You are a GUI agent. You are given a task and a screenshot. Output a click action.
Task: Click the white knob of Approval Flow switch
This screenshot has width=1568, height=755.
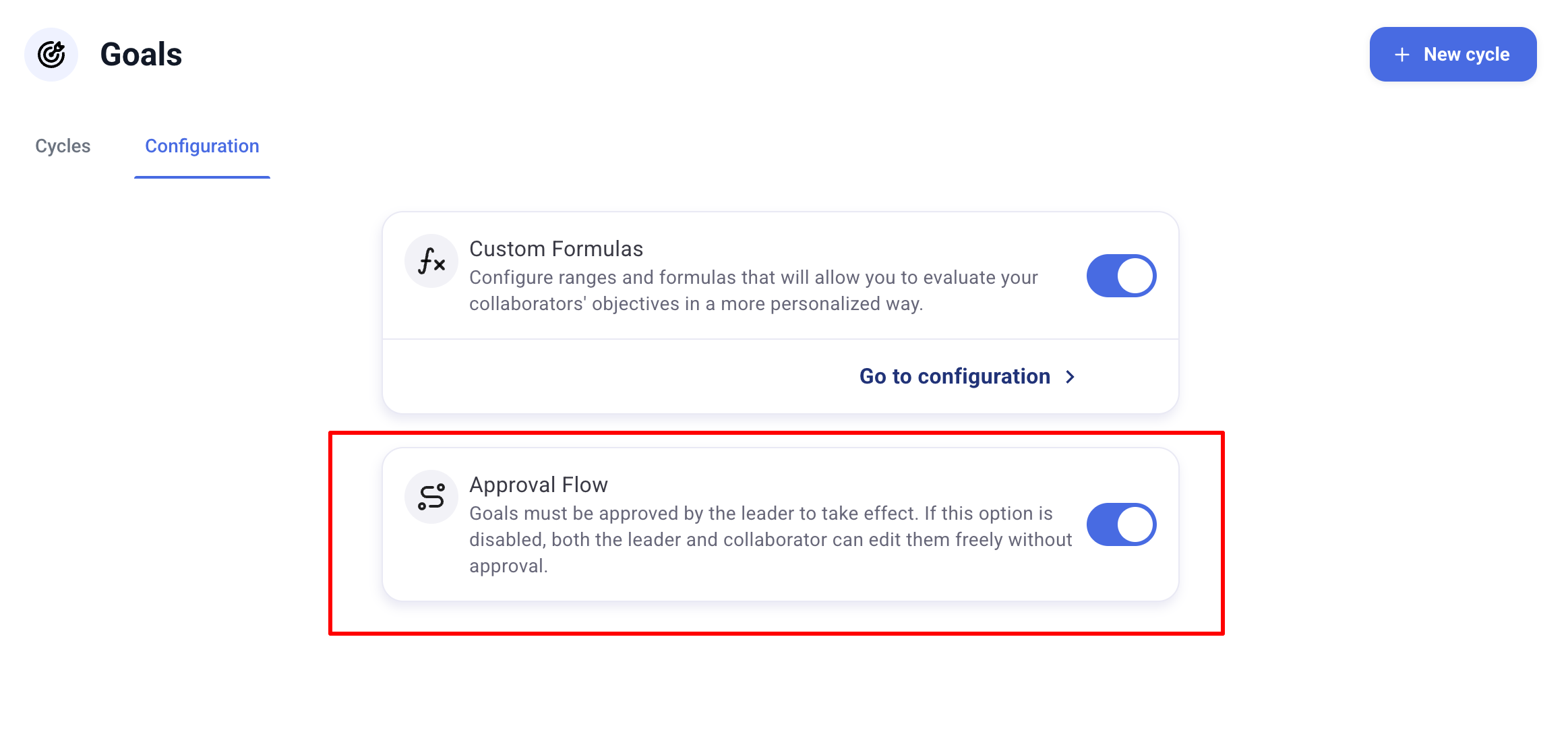click(x=1136, y=524)
